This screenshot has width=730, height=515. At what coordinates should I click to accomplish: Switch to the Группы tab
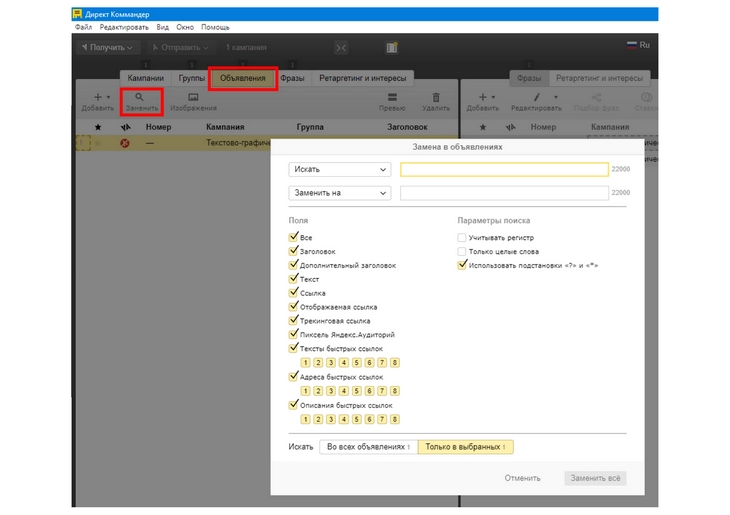coord(191,78)
